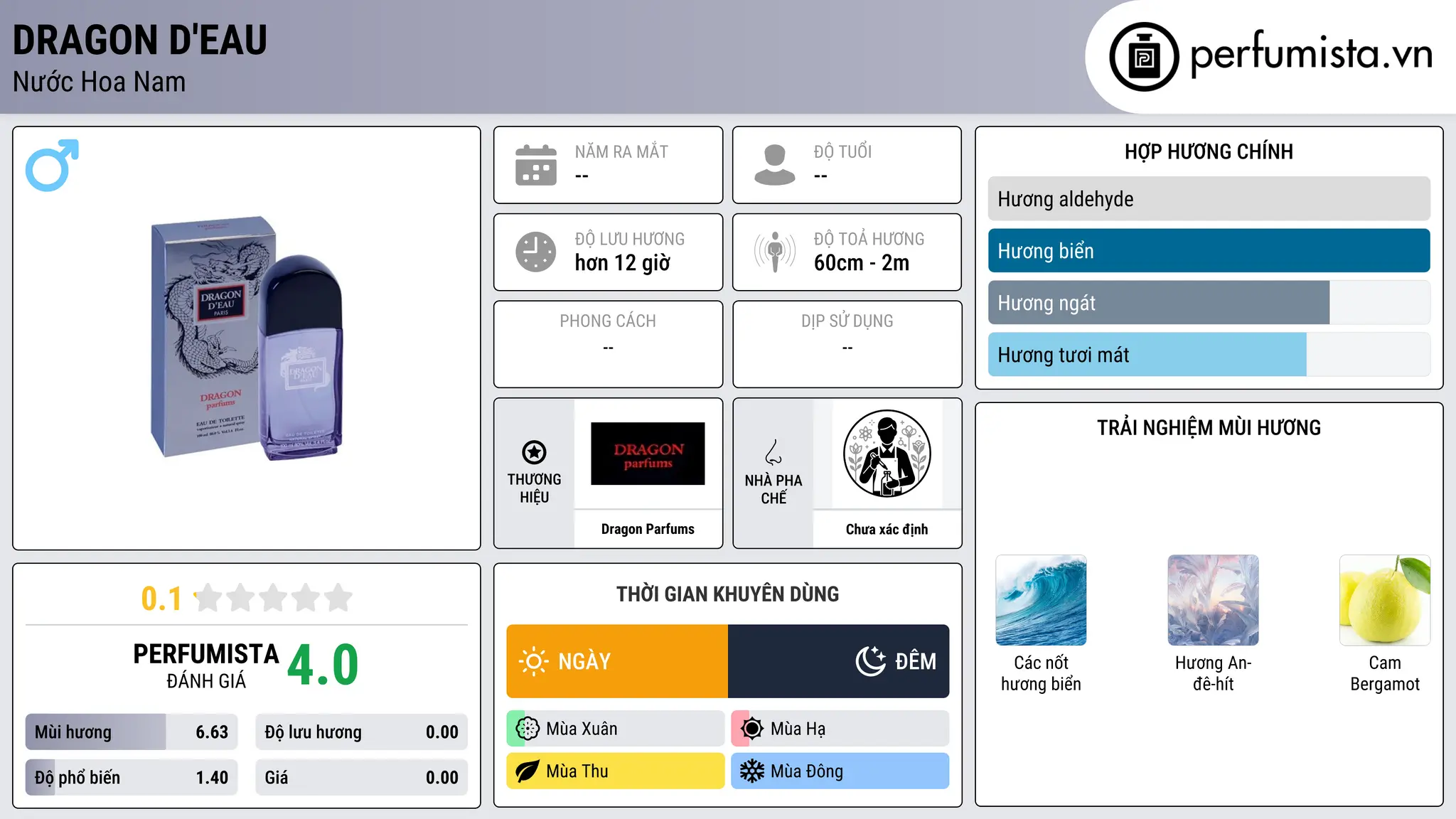Click the person icon beside Độ tuổi
The width and height of the screenshot is (1456, 819).
click(775, 165)
